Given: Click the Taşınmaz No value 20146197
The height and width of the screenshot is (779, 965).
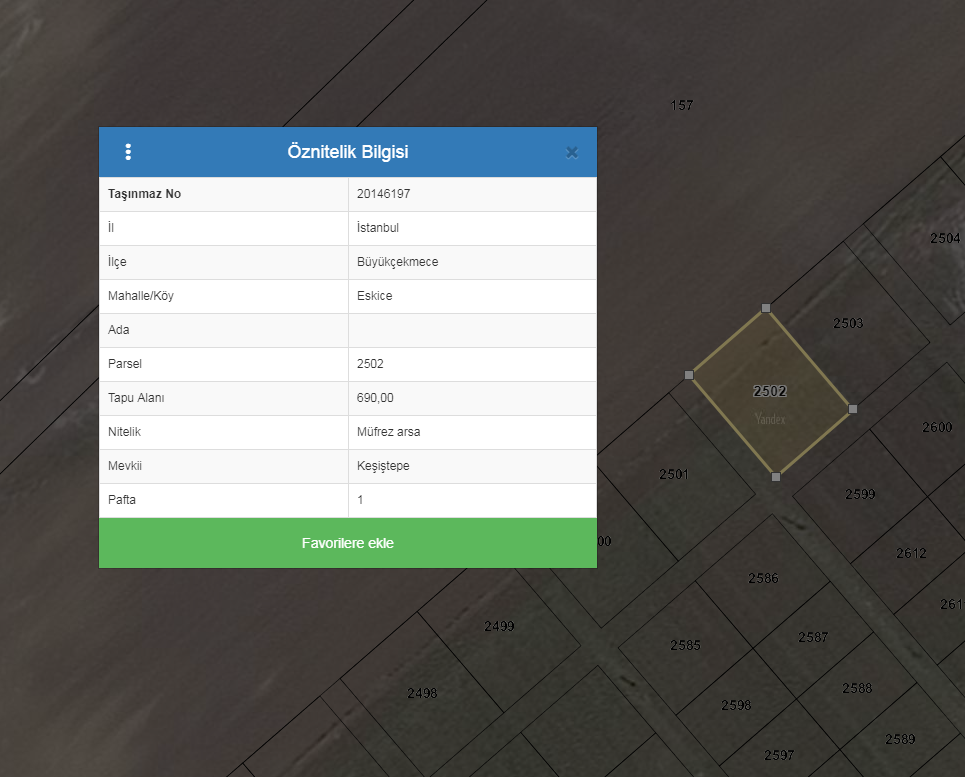Looking at the screenshot, I should 383,194.
